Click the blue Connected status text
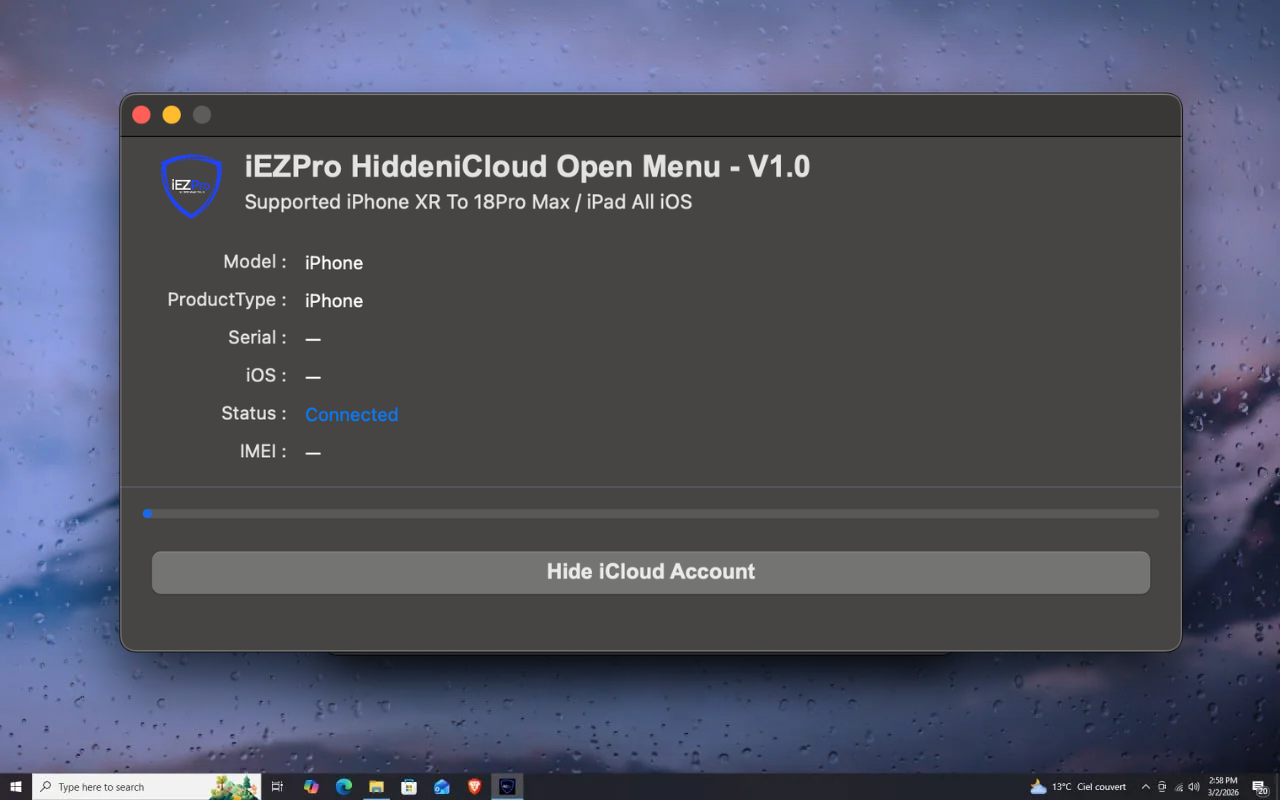1280x800 pixels. pos(351,414)
